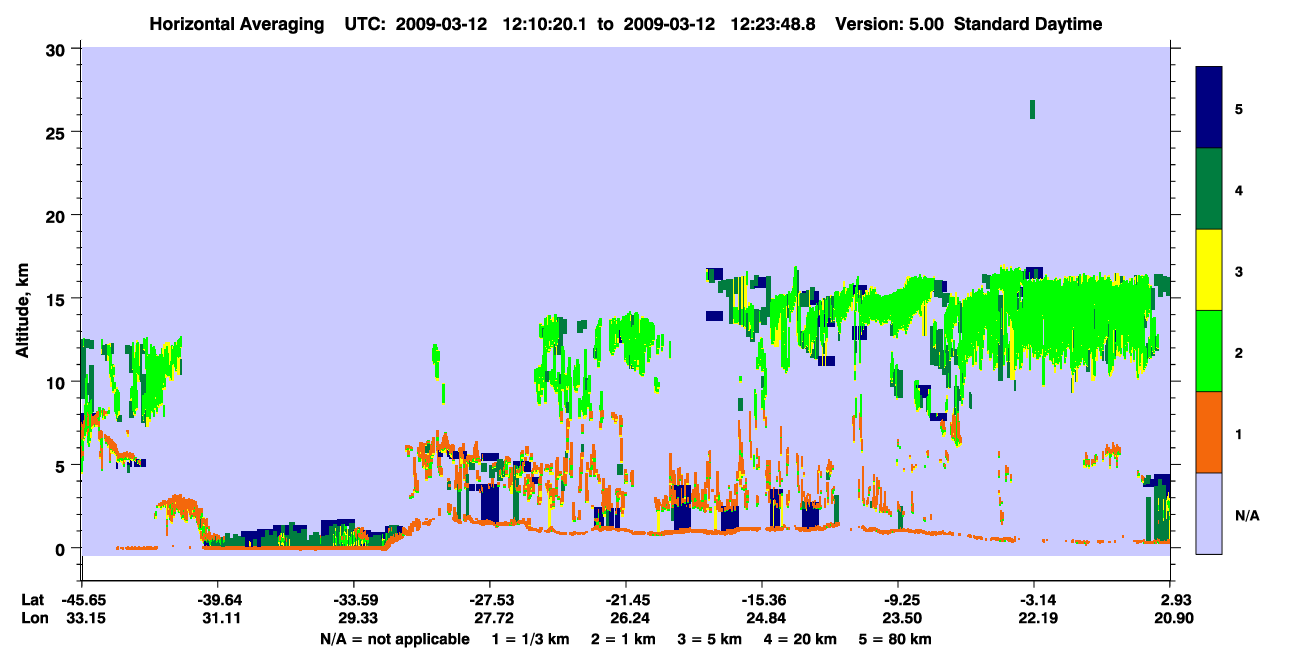
Task: Click the yellow colorbar segment labeled 3
Action: [1209, 270]
